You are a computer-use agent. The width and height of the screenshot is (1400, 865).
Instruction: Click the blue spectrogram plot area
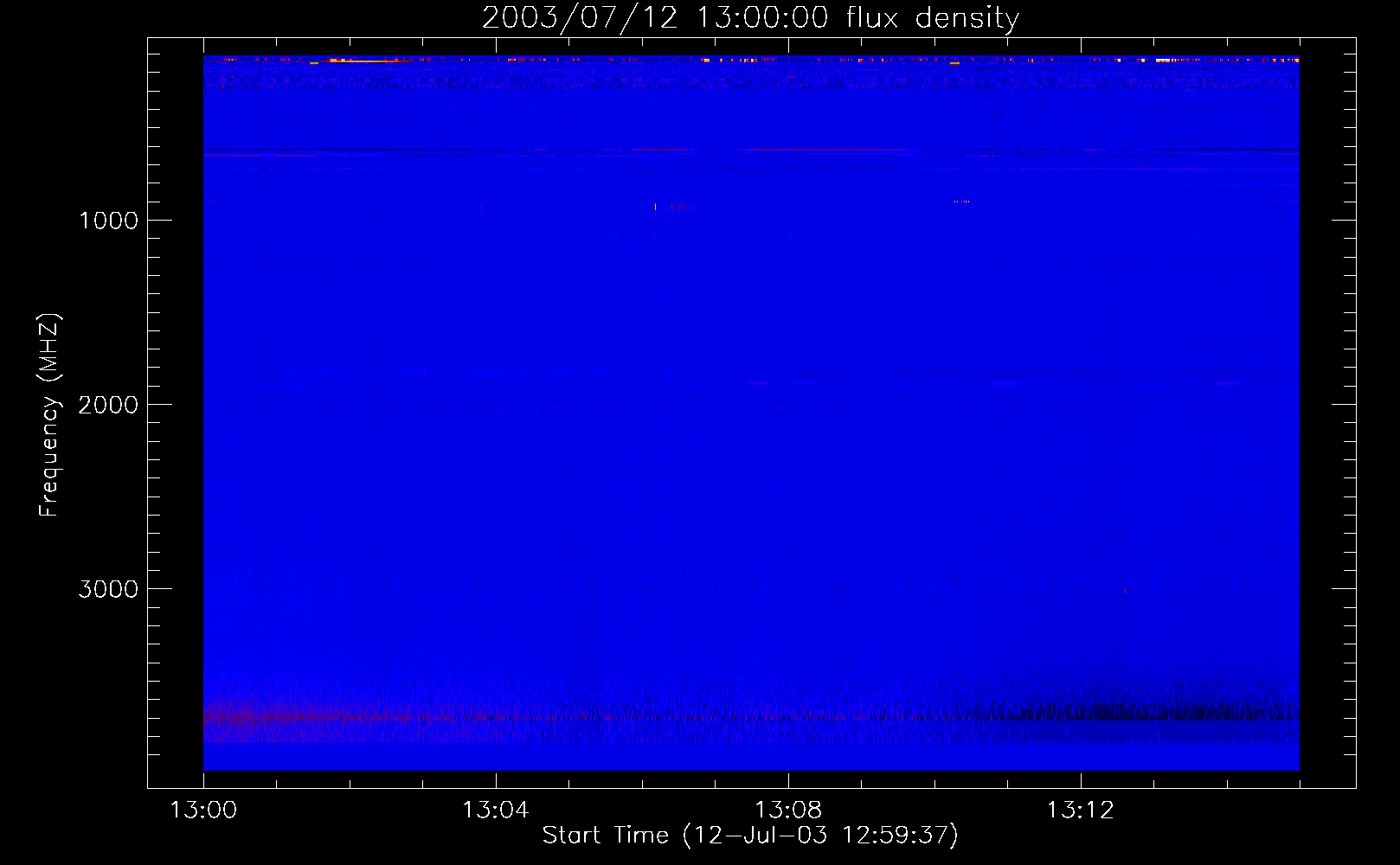[x=751, y=413]
